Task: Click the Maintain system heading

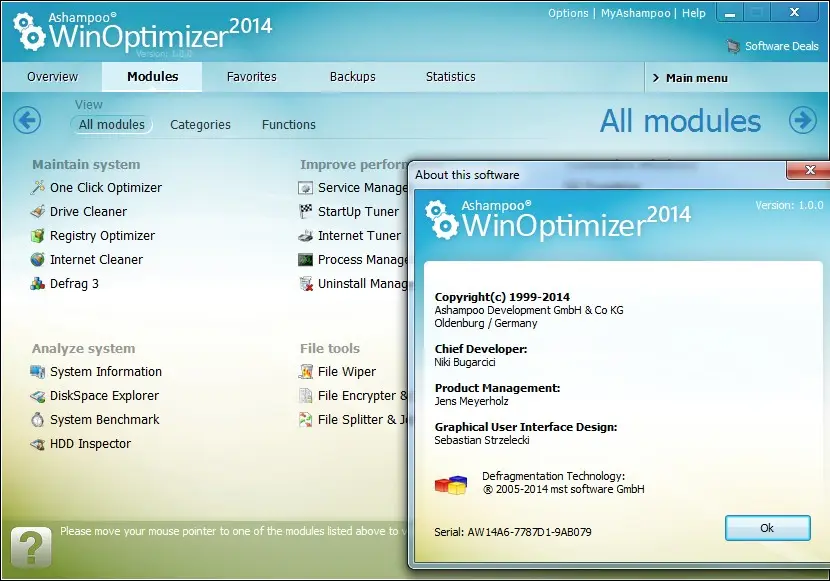Action: pos(86,165)
